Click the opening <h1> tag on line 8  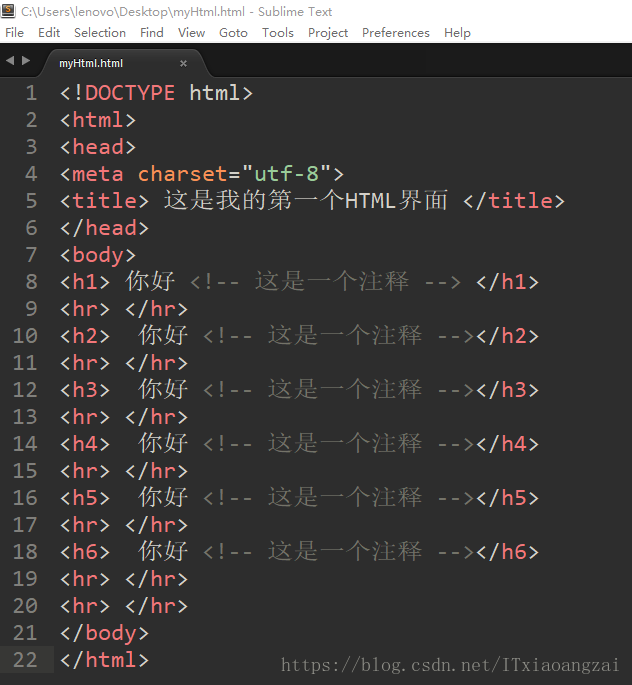pos(85,282)
